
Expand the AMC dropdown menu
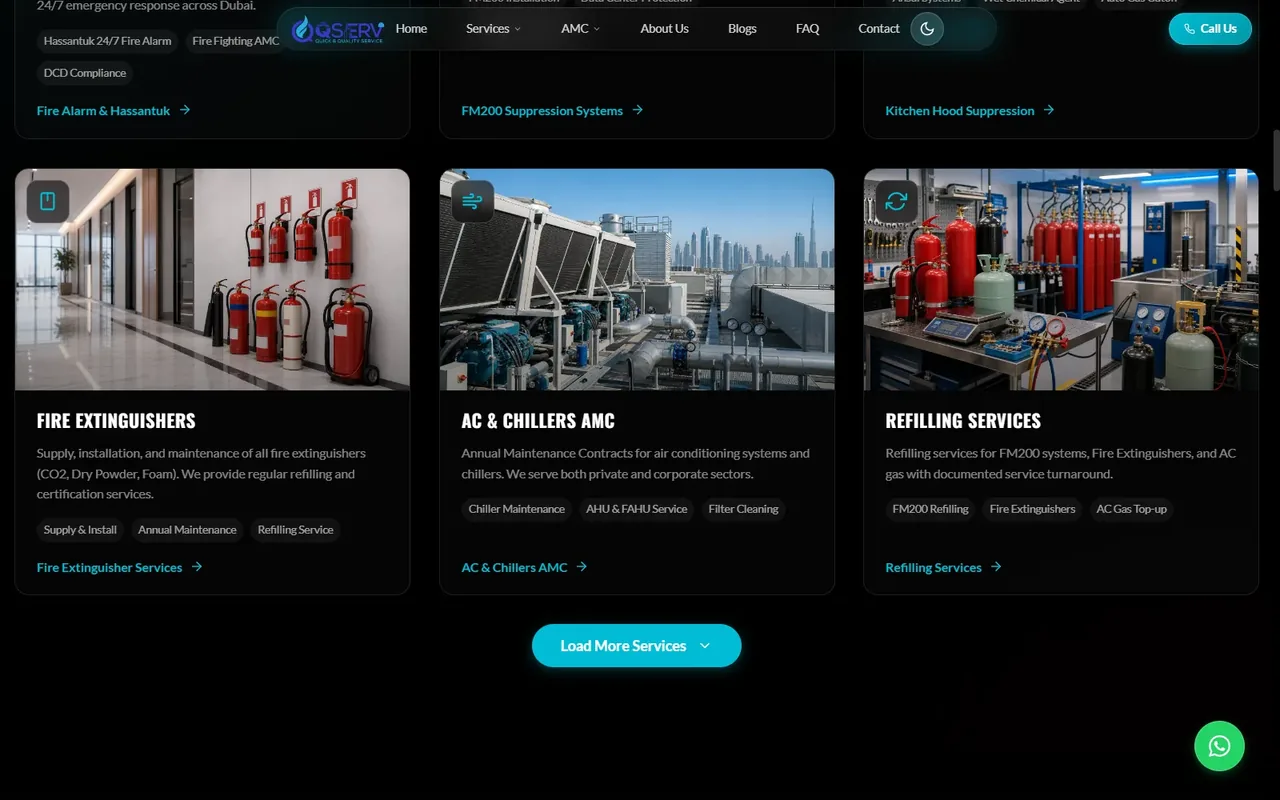(580, 29)
